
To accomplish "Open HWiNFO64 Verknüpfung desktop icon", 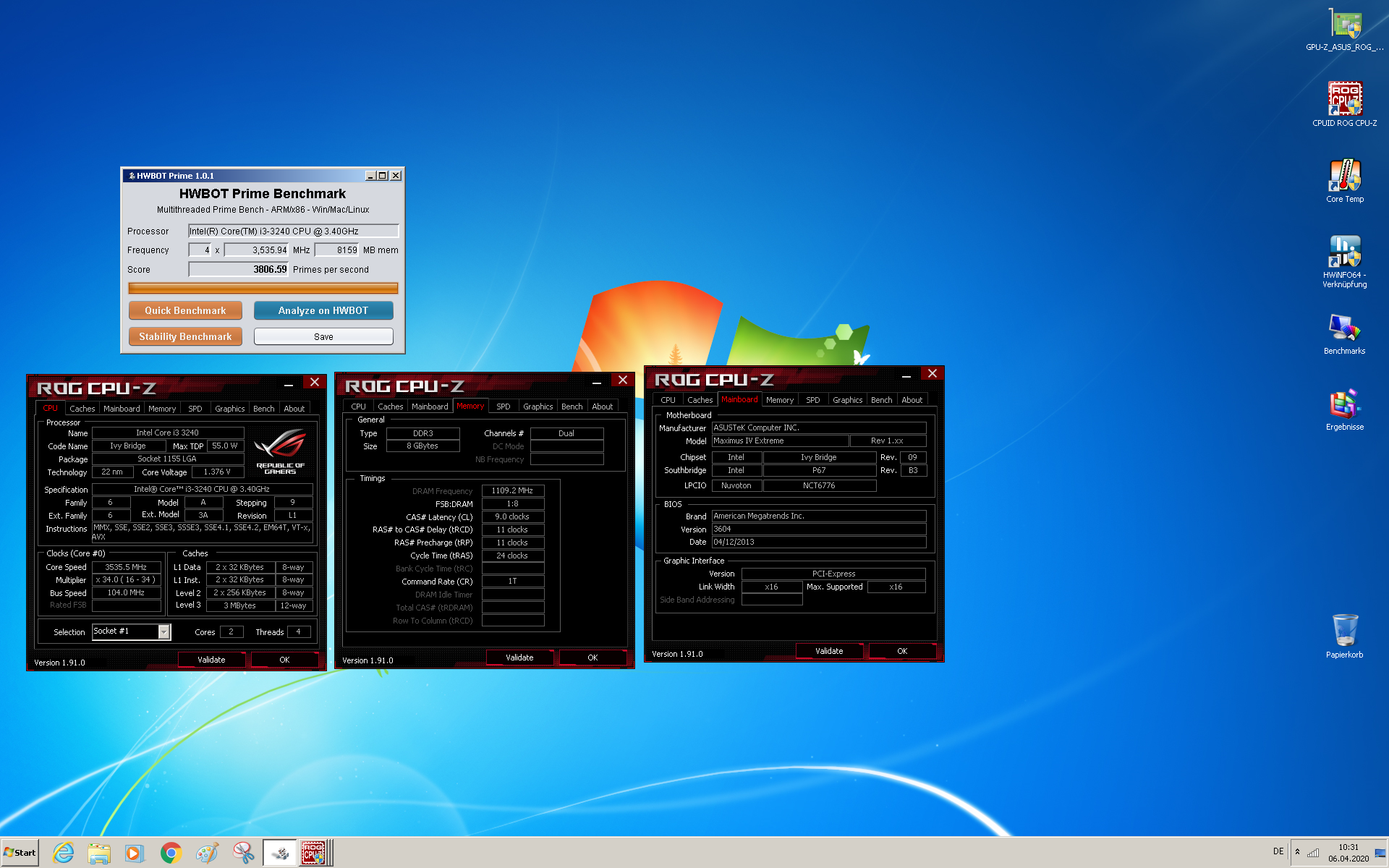I will [x=1344, y=262].
